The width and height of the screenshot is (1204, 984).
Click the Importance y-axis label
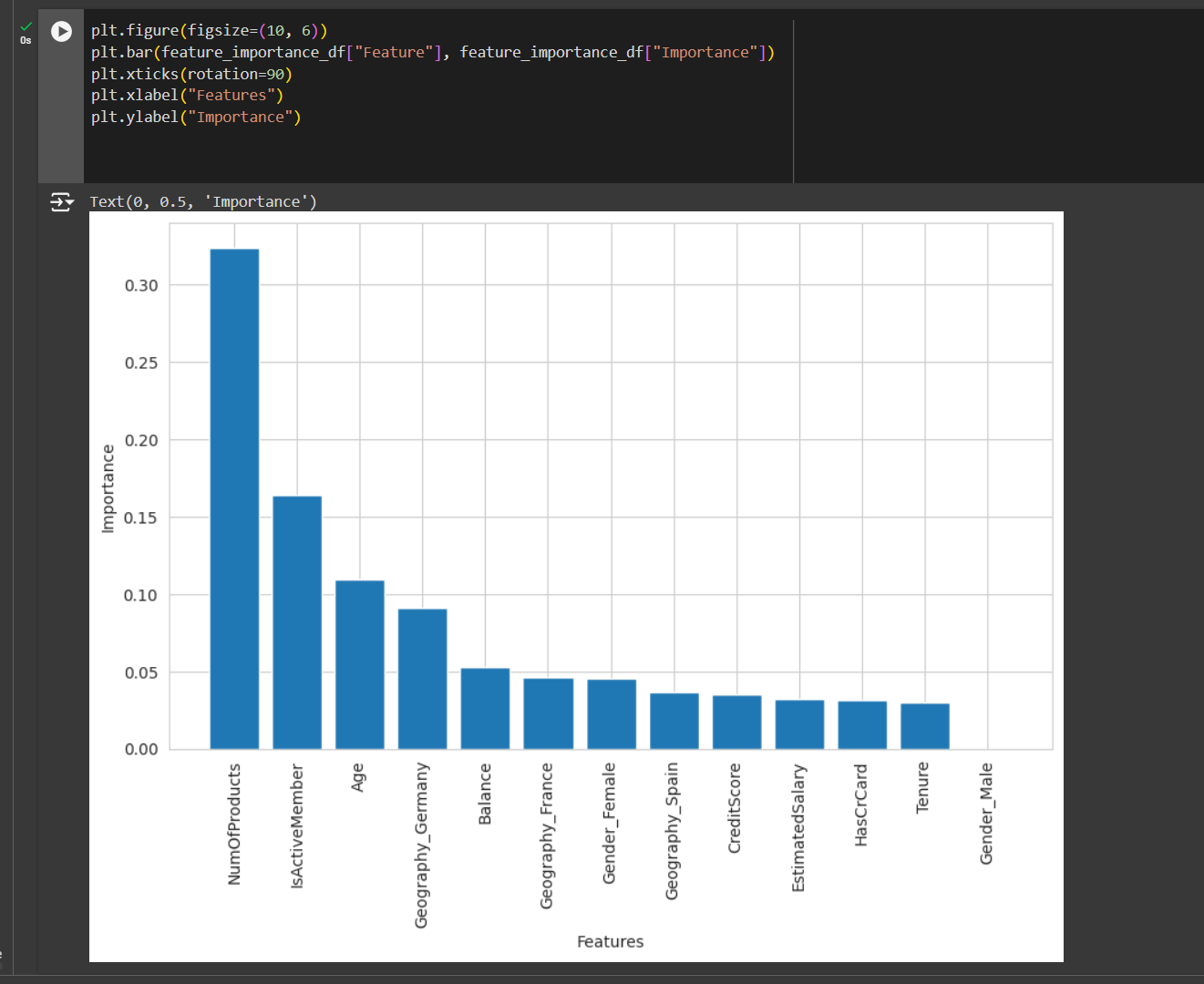[108, 484]
